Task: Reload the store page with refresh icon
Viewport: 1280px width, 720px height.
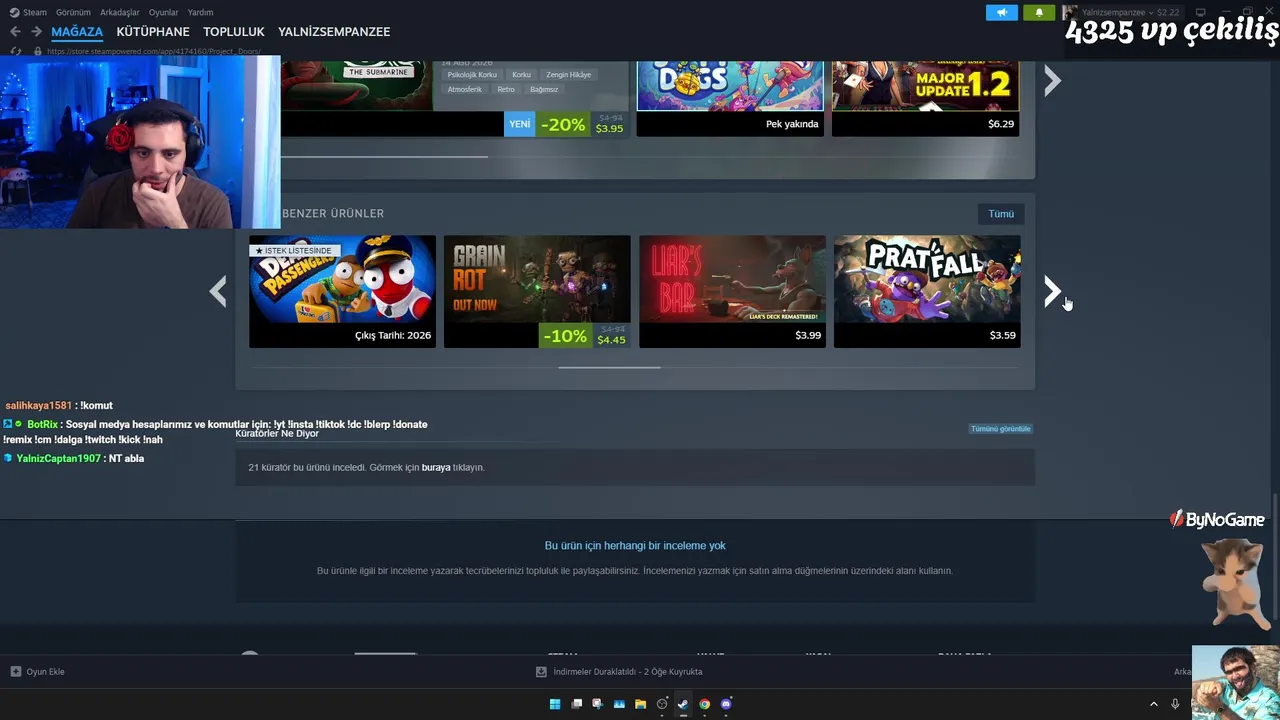Action: click(x=15, y=51)
